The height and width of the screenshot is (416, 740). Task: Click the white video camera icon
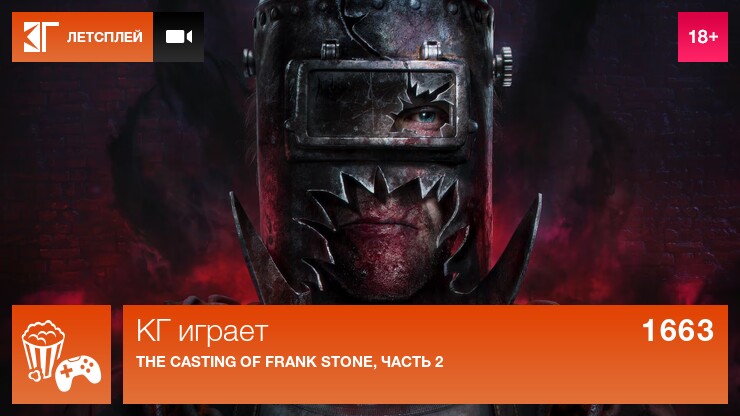tap(179, 37)
